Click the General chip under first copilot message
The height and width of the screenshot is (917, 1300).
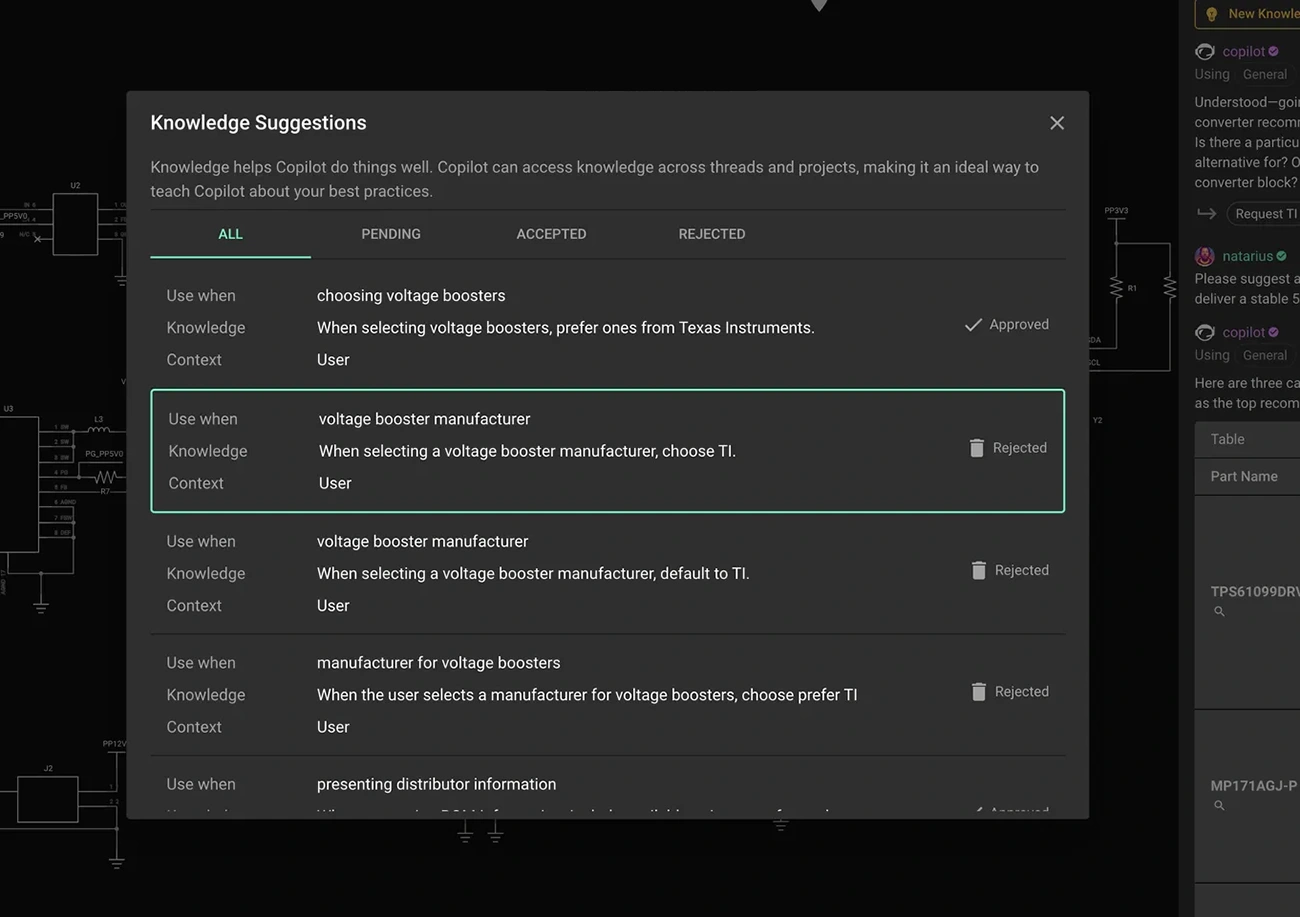click(x=1264, y=75)
